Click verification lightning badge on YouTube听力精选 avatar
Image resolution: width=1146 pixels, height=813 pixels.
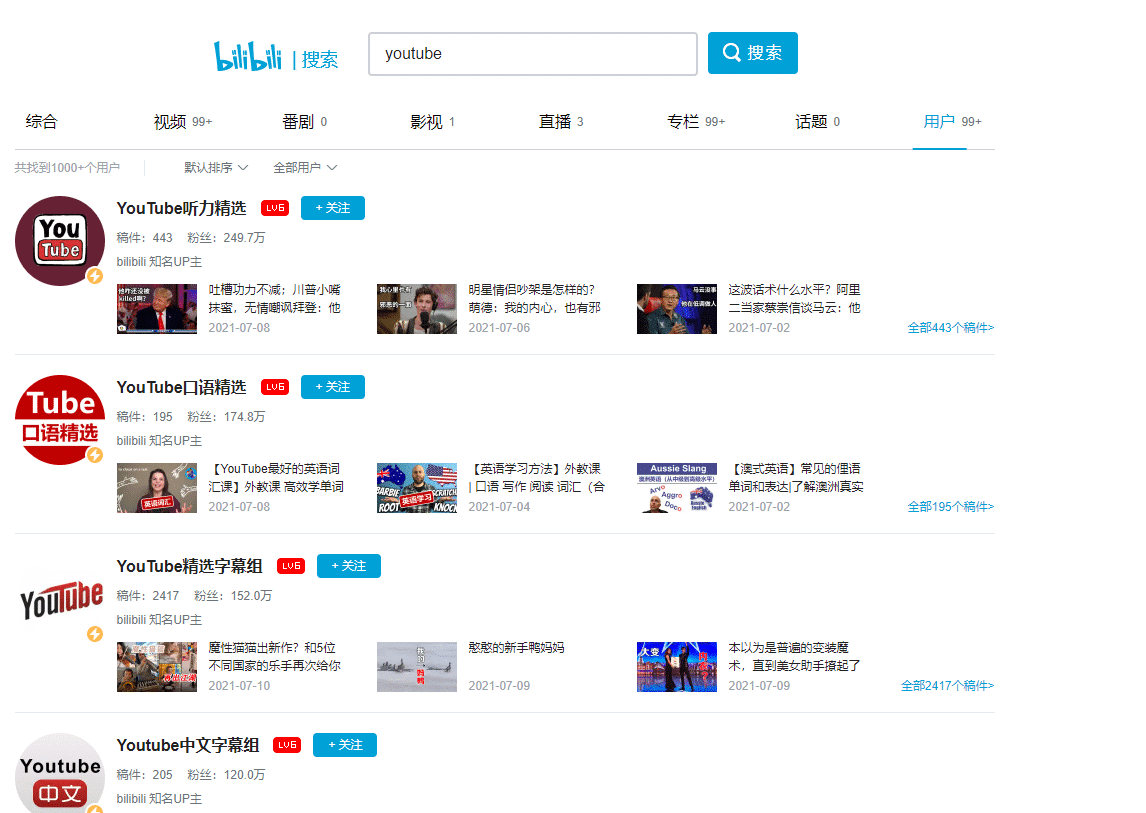(x=95, y=276)
